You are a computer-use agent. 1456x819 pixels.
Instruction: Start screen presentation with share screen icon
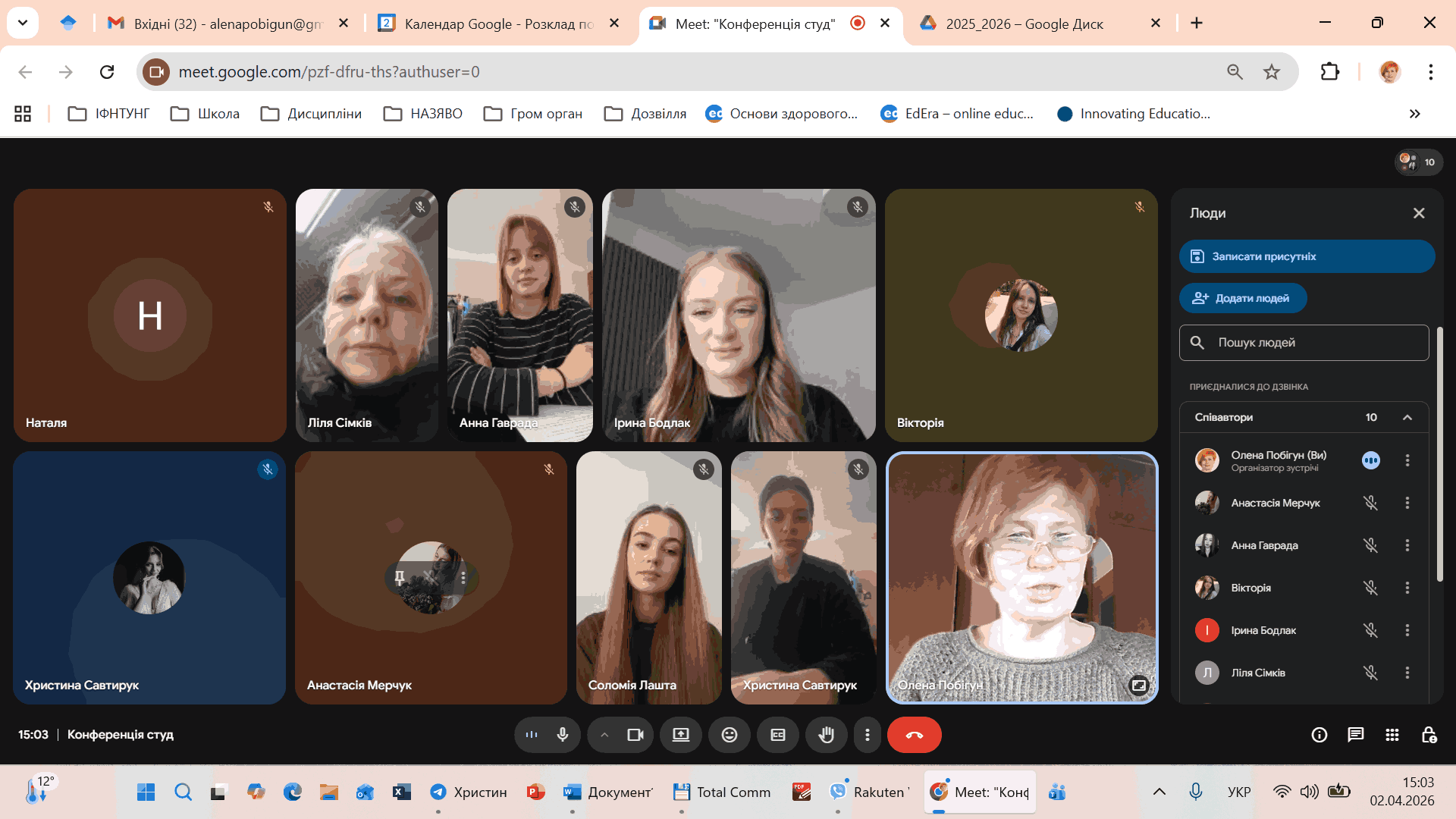coord(680,735)
